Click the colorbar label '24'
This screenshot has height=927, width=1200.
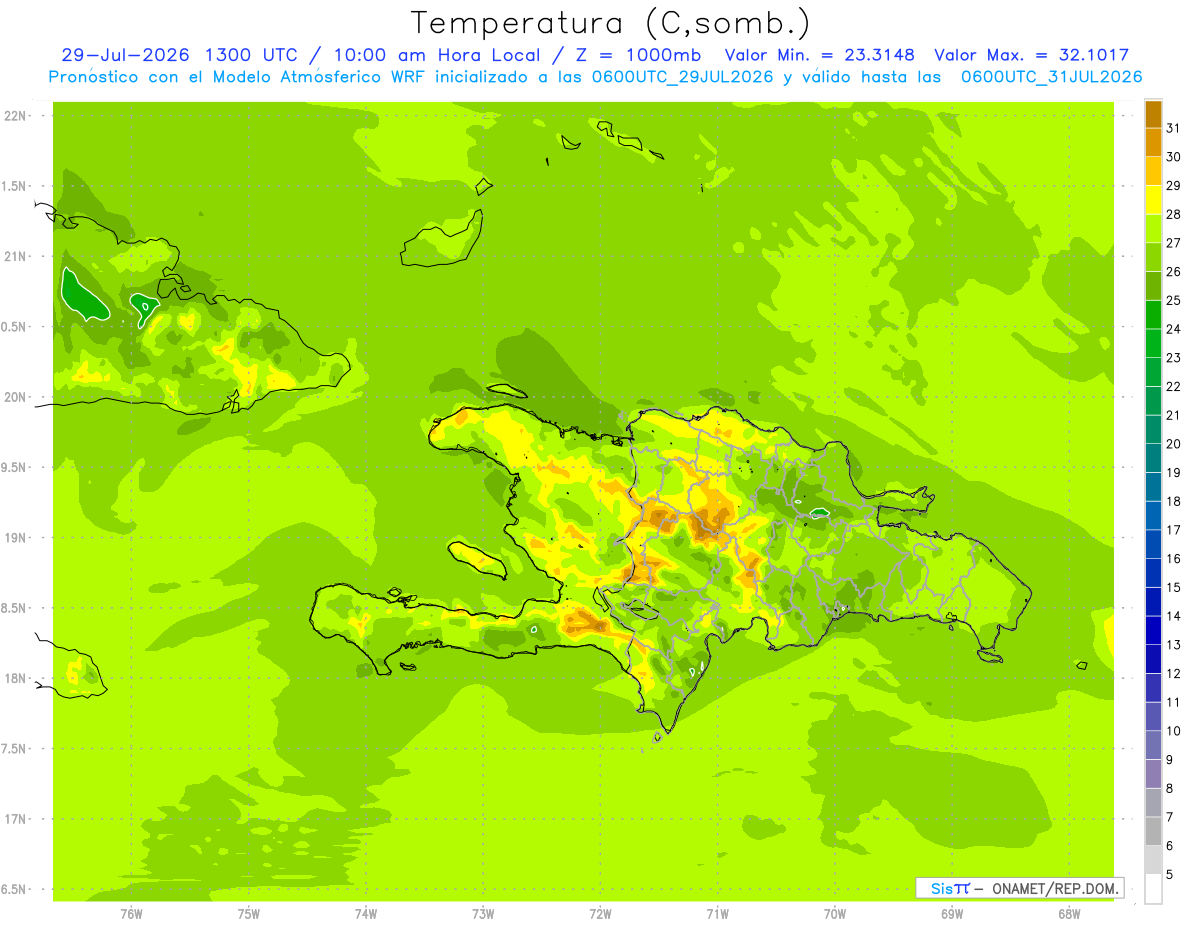(1173, 329)
